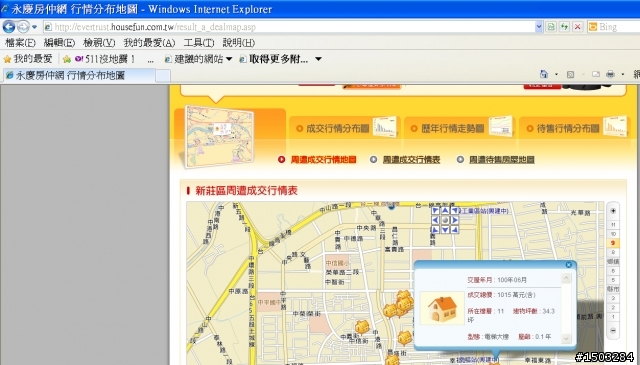
Task: Set map zoom to 縣市 level
Action: [613, 289]
